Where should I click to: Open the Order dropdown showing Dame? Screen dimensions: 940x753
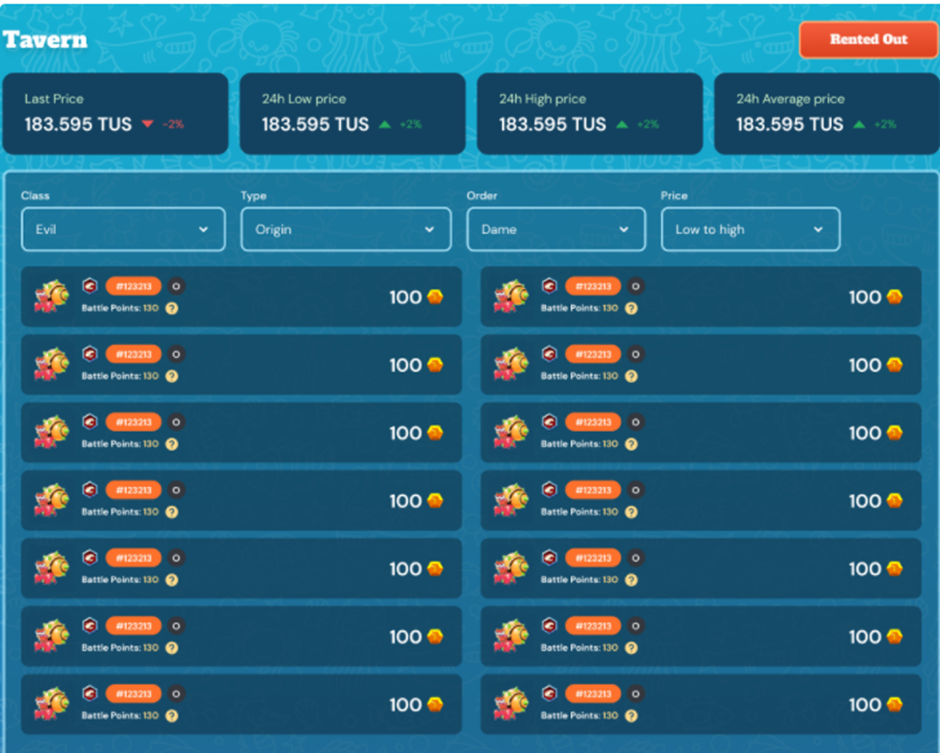(556, 229)
